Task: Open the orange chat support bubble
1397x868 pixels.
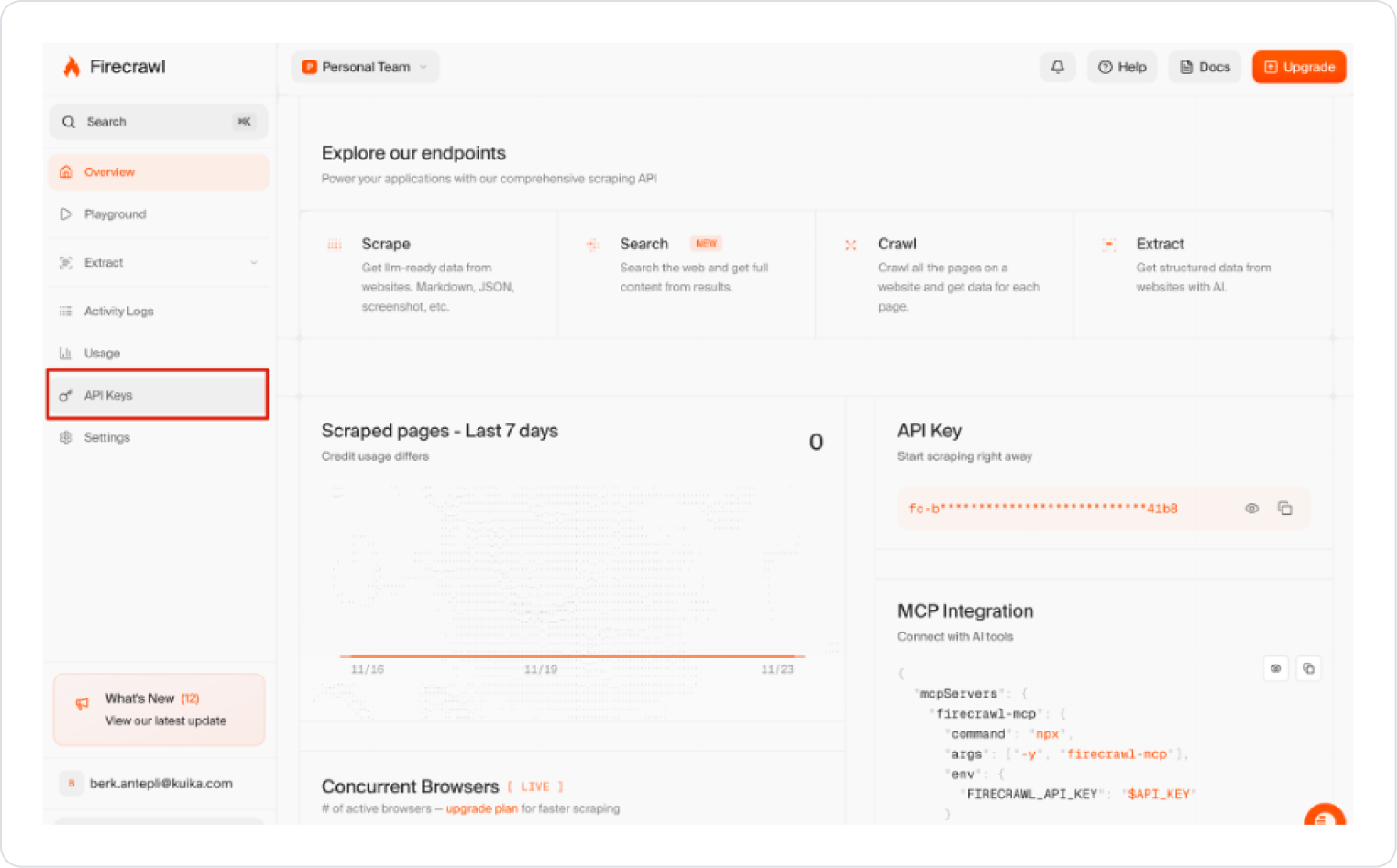Action: [x=1325, y=816]
